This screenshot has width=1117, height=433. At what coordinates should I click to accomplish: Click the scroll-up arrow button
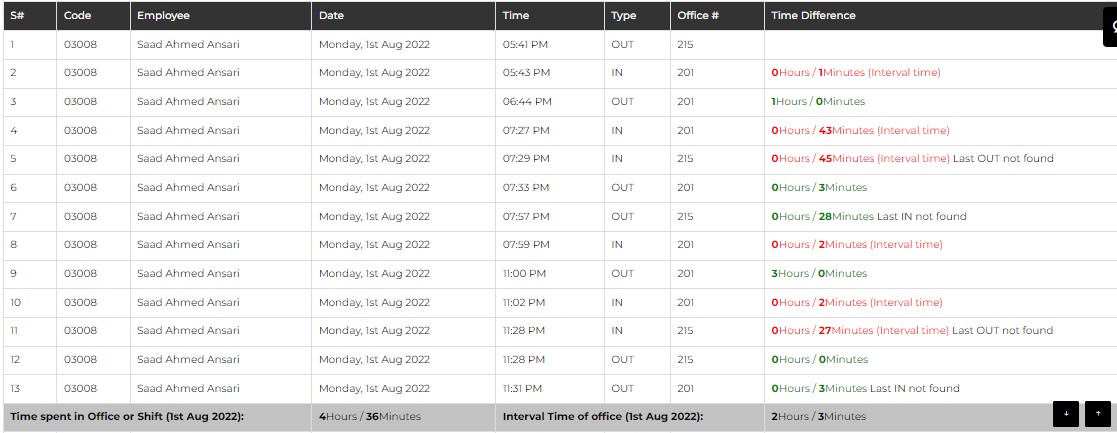(x=1098, y=413)
